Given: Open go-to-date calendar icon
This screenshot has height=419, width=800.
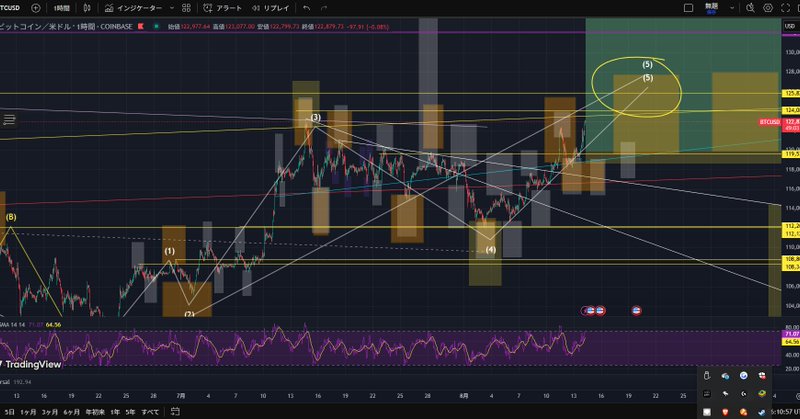Looking at the screenshot, I should tap(175, 411).
